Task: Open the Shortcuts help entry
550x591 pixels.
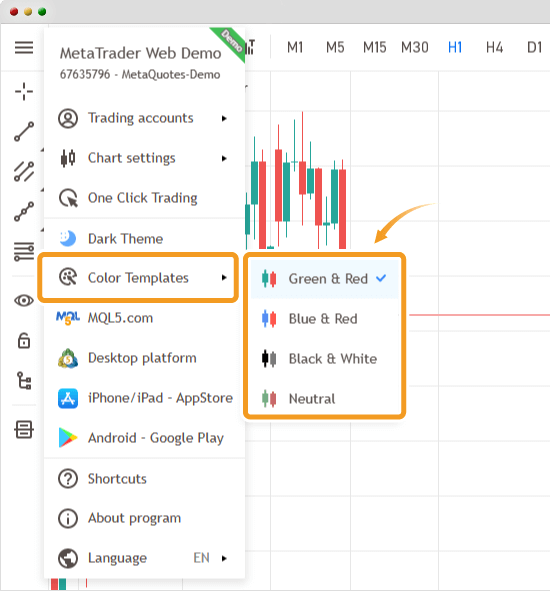Action: pos(144,479)
